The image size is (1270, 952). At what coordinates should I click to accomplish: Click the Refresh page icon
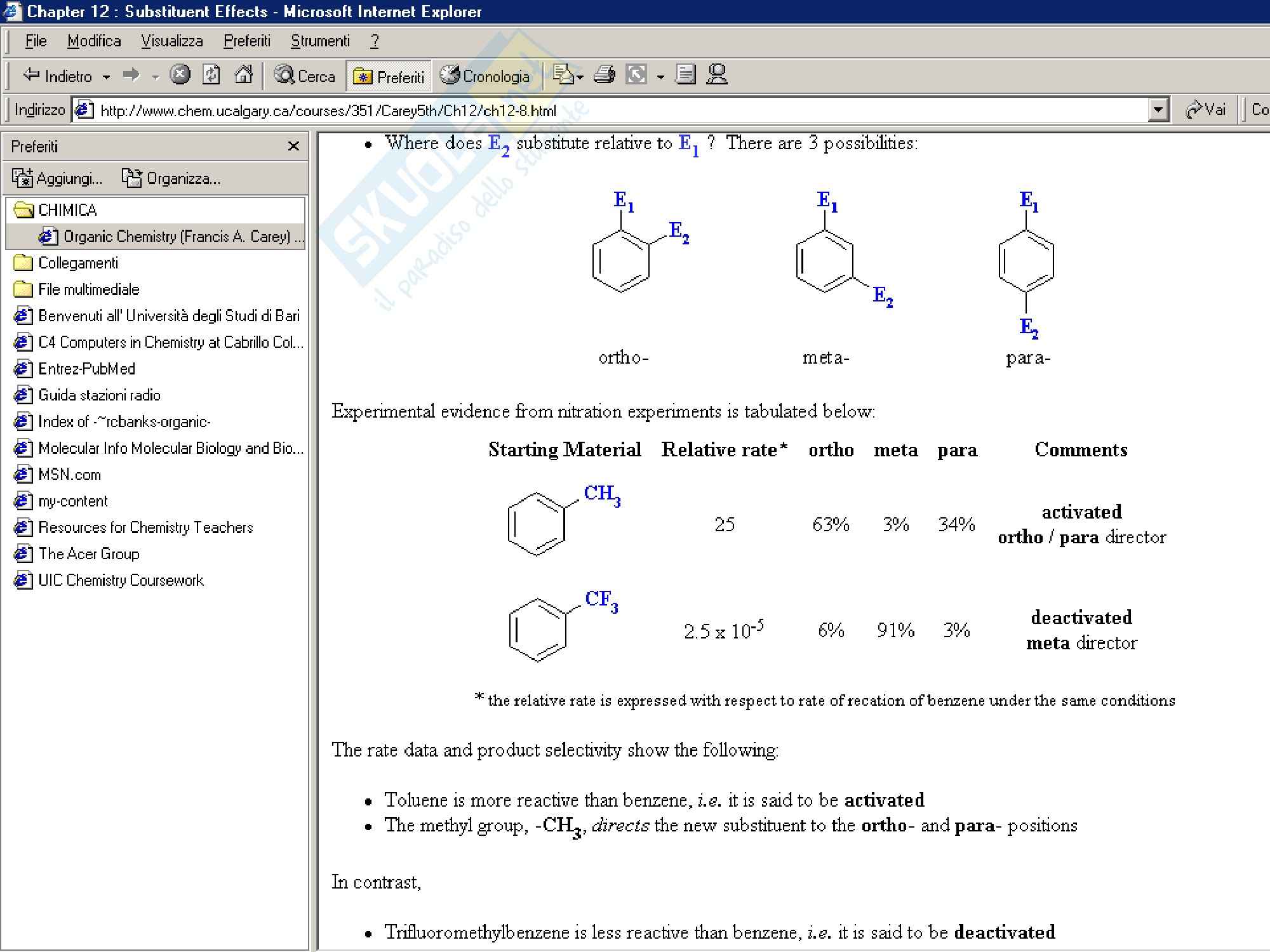[211, 76]
